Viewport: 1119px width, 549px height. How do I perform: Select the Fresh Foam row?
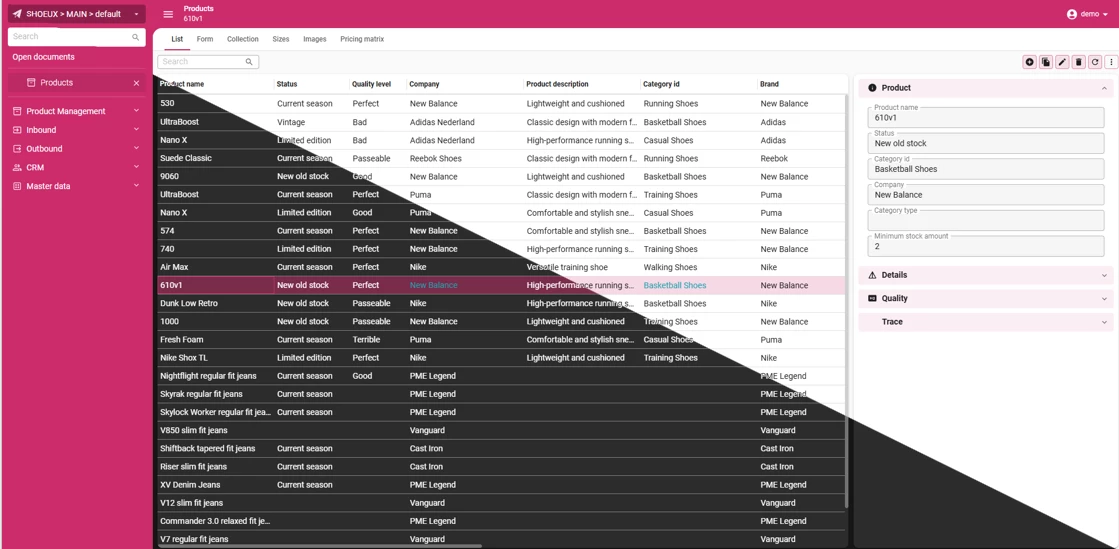point(501,340)
